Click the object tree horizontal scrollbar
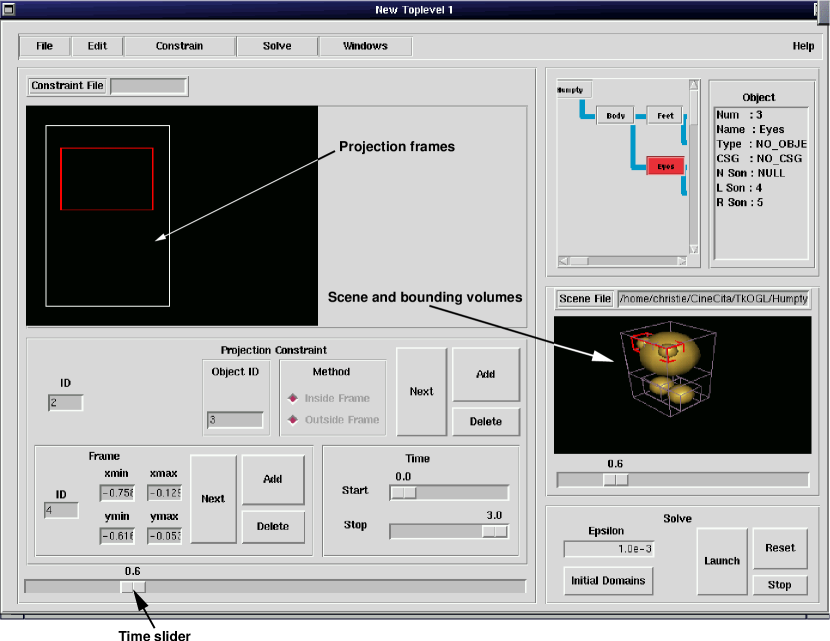Viewport: 830px width, 641px height. (x=620, y=261)
